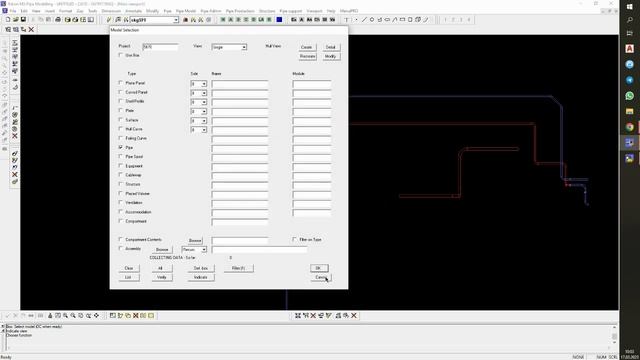640x360 pixels.
Task: Open AutoCAD red A icon in taskbar
Action: 629,49
